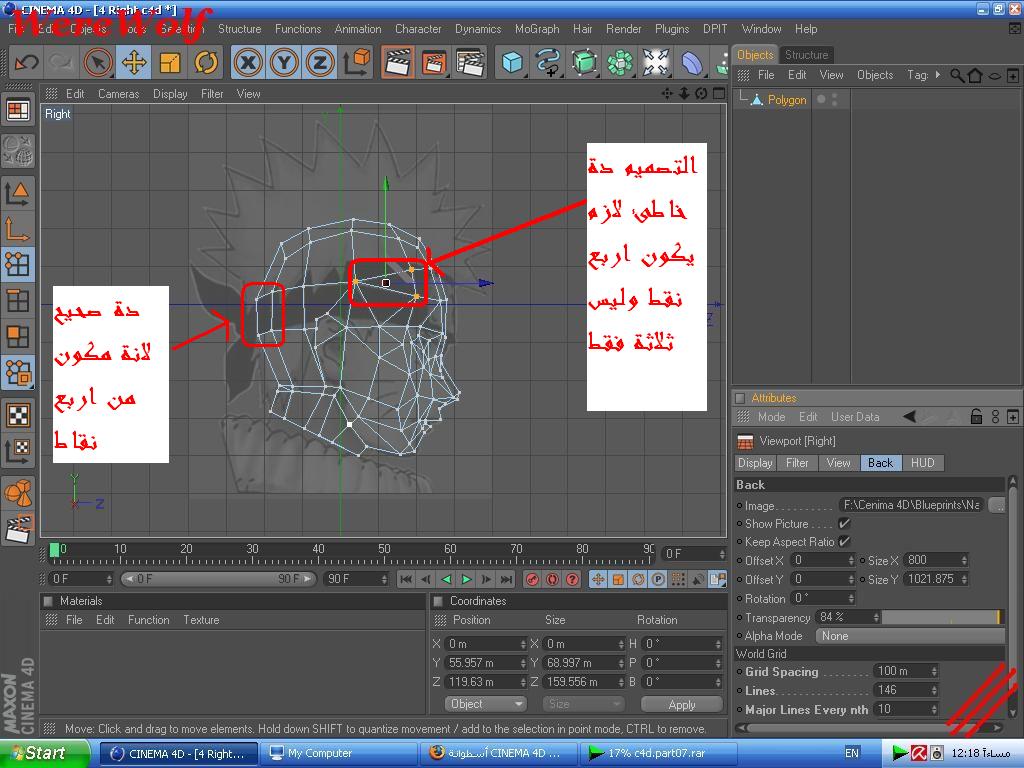
Task: Activate the Rotate tool
Action: [x=206, y=63]
